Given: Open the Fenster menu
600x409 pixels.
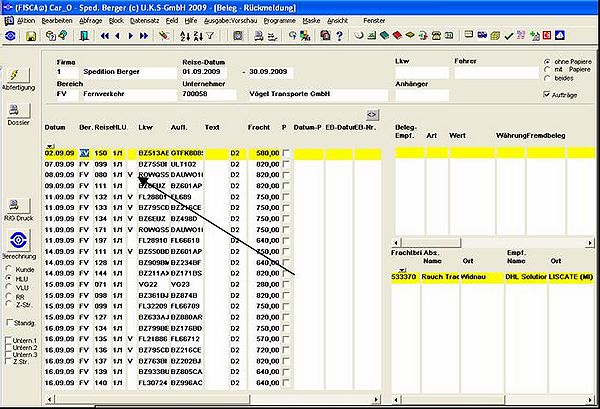Looking at the screenshot, I should pos(374,21).
